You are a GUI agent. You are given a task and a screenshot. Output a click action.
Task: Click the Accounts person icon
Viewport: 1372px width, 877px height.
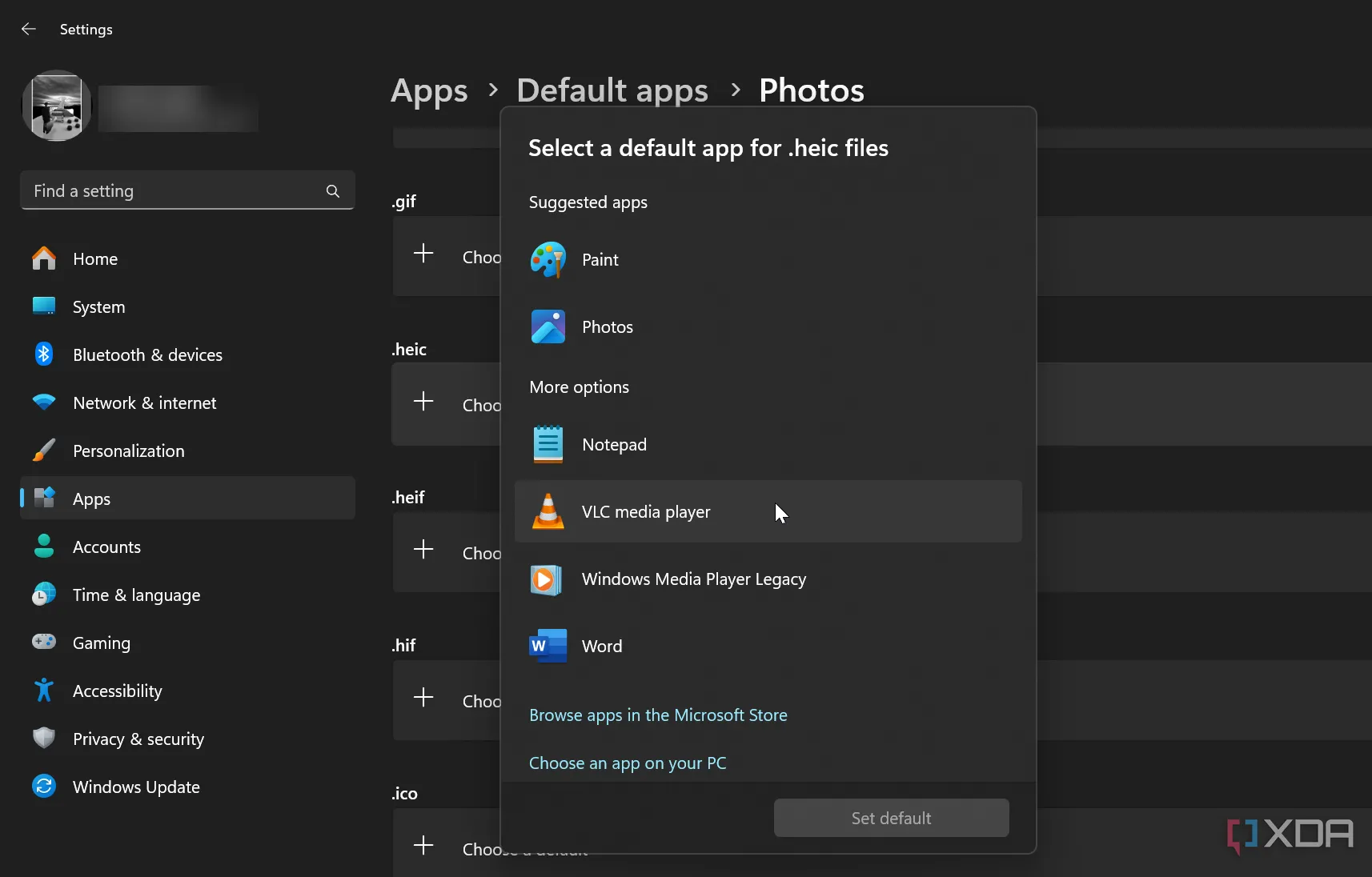[x=44, y=547]
